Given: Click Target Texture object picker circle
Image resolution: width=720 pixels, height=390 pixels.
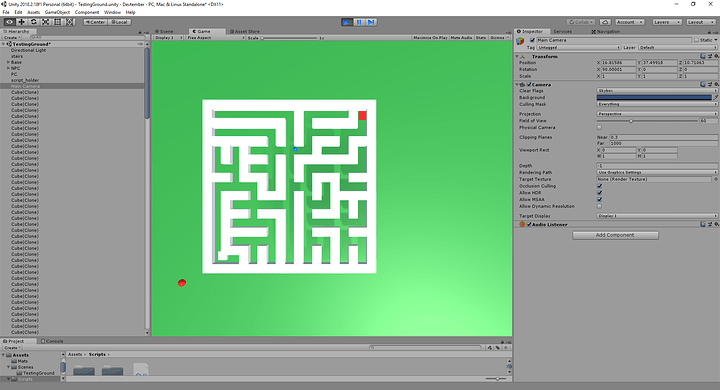Looking at the screenshot, I should pos(715,179).
